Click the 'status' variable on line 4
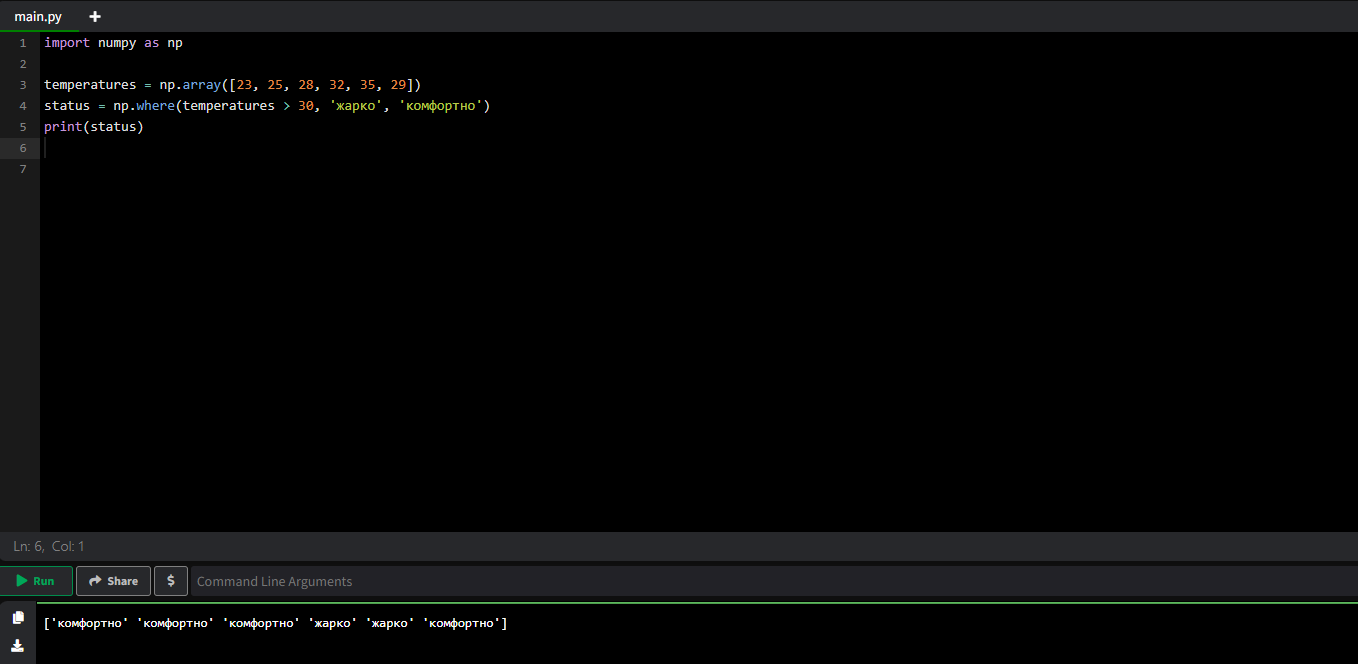 click(67, 106)
